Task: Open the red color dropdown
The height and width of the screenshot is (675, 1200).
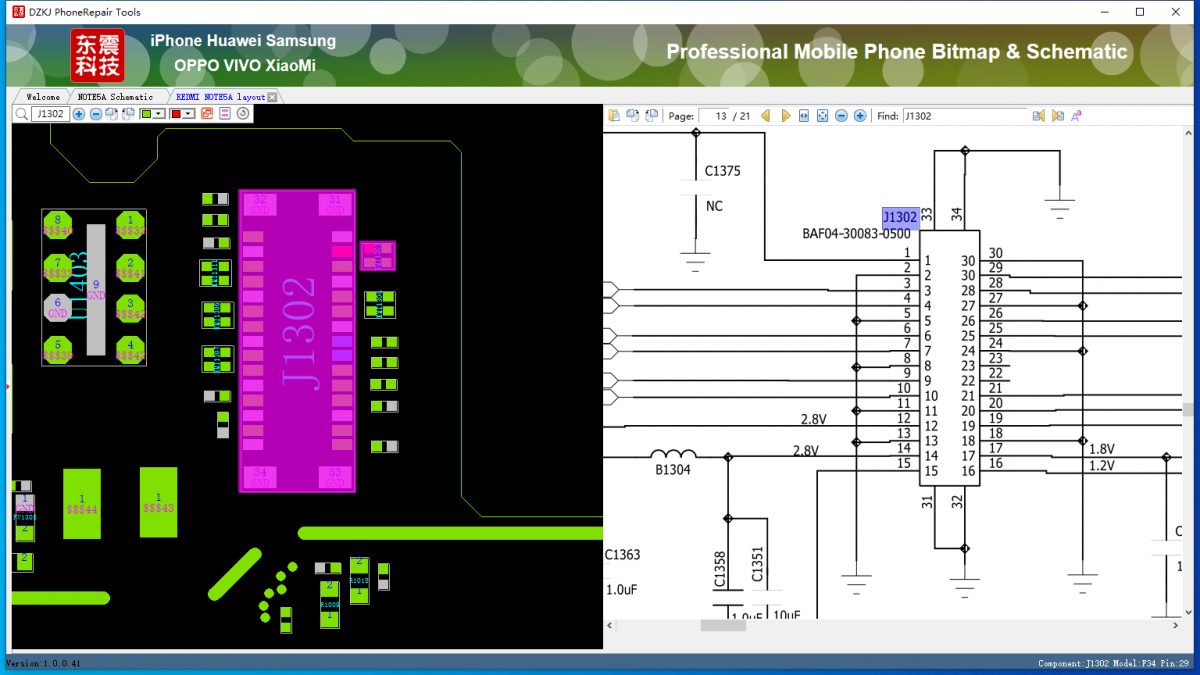Action: (189, 114)
